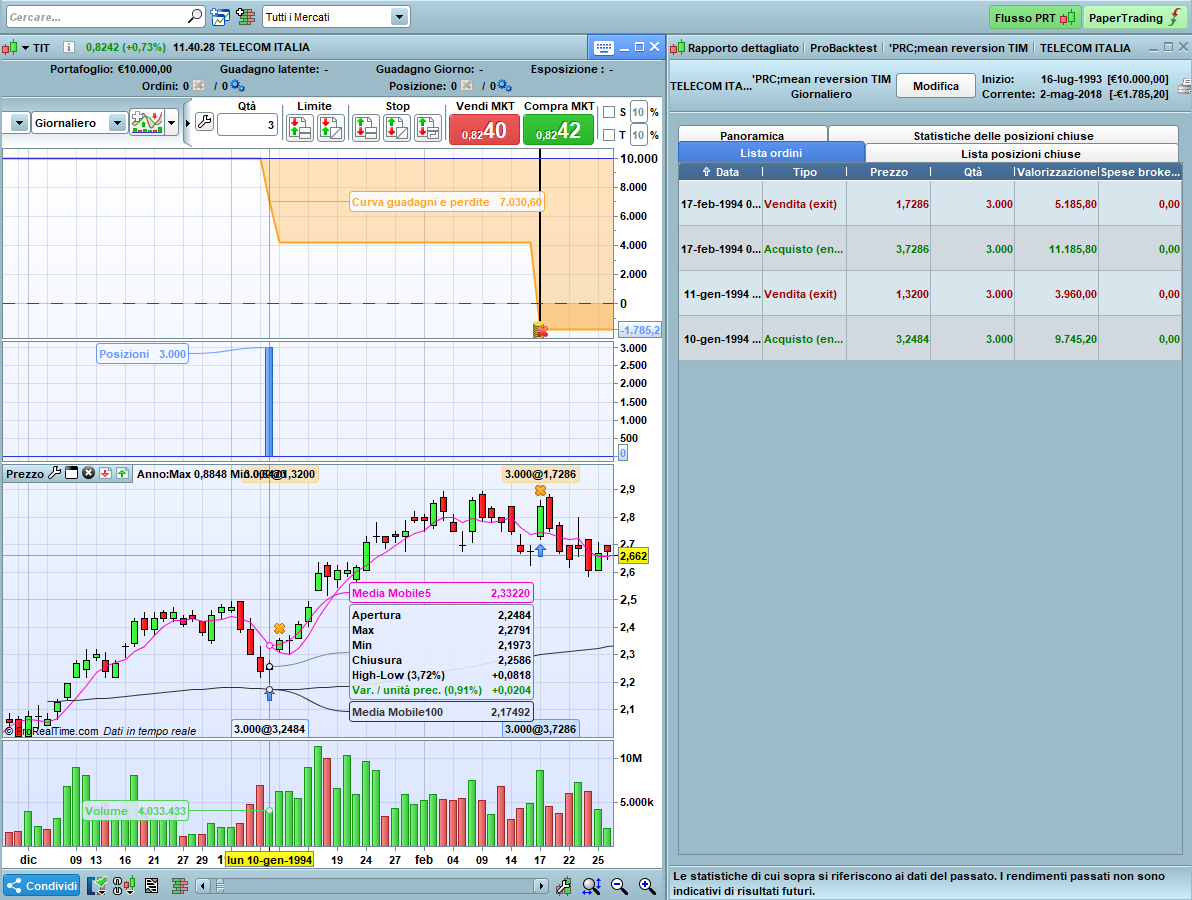1192x900 pixels.
Task: Close all positions X icon
Action: 467,86
